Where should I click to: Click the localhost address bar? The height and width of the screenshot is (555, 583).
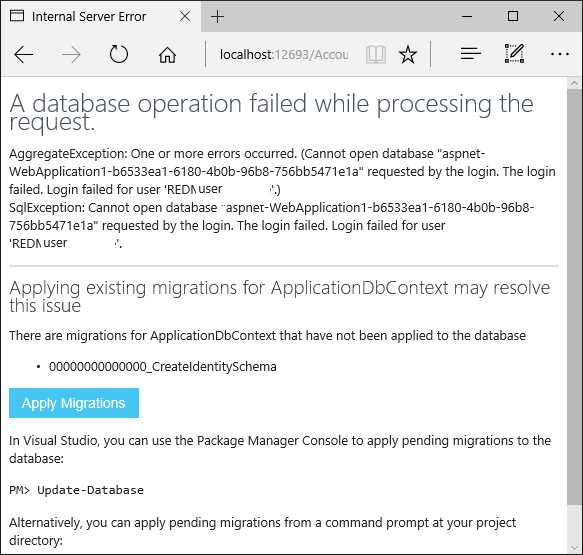[x=284, y=55]
